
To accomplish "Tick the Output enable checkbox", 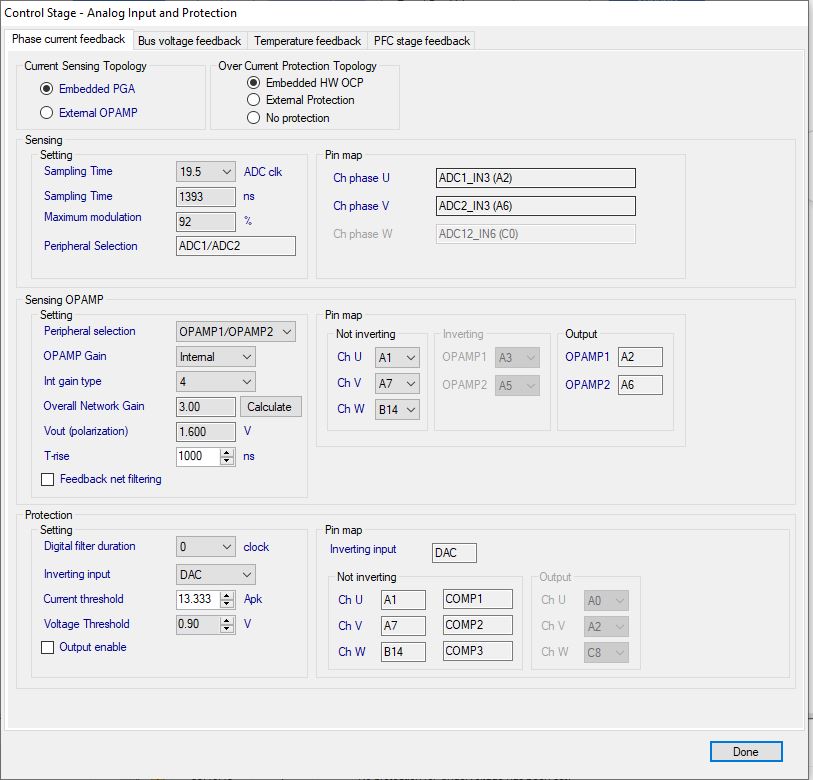I will (x=48, y=647).
